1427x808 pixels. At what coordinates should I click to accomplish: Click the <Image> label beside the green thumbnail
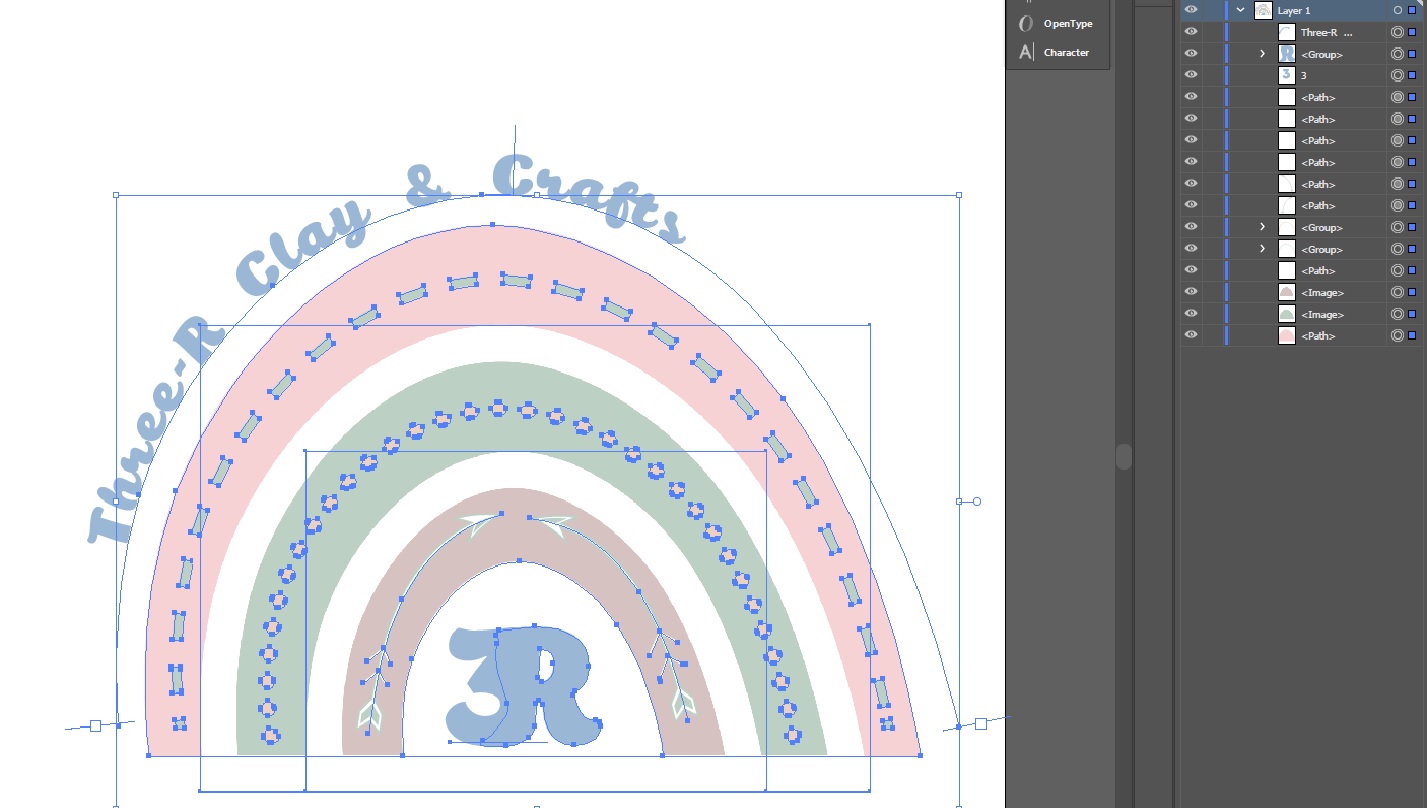pos(1323,314)
